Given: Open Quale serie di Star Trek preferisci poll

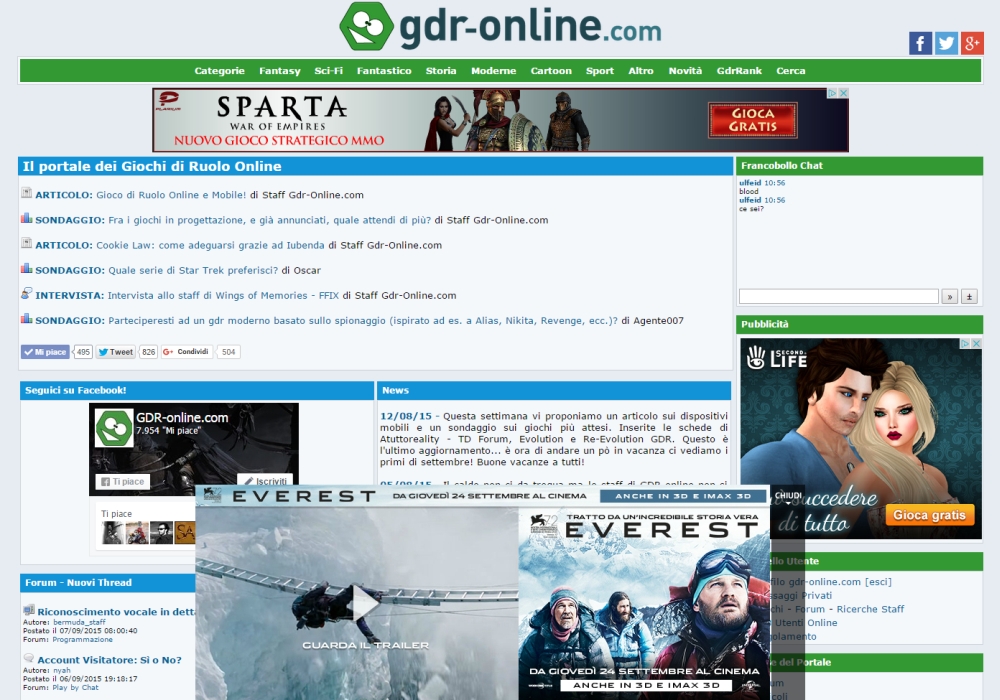Looking at the screenshot, I should [x=193, y=270].
